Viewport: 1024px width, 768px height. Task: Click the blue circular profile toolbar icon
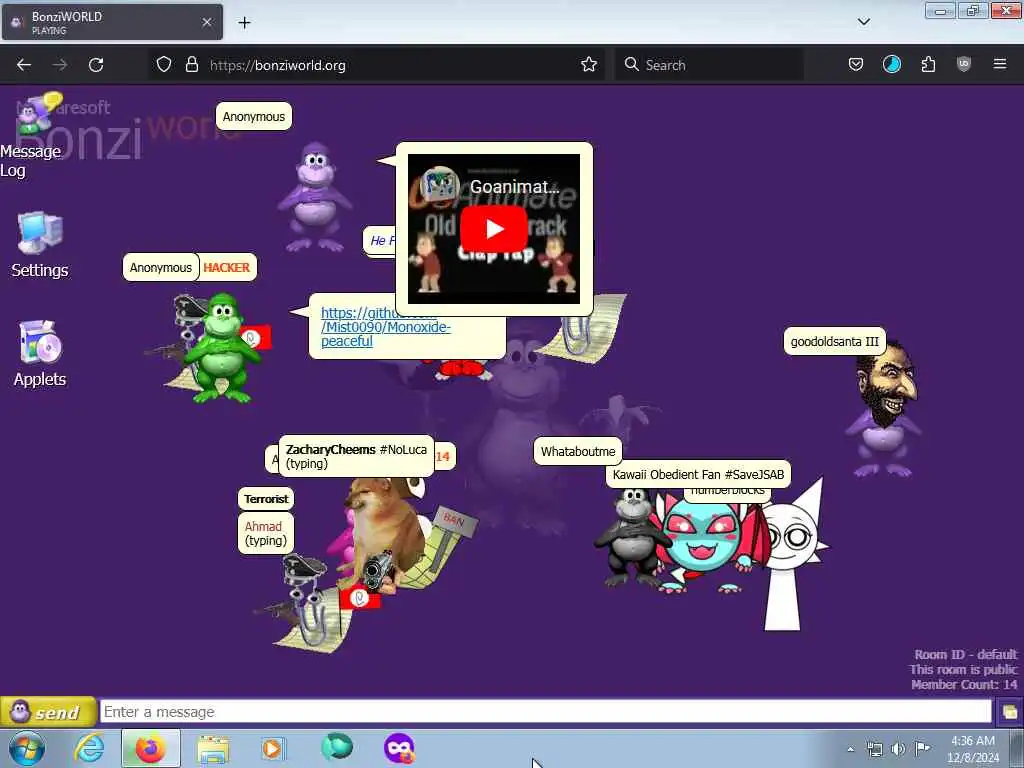(x=891, y=64)
